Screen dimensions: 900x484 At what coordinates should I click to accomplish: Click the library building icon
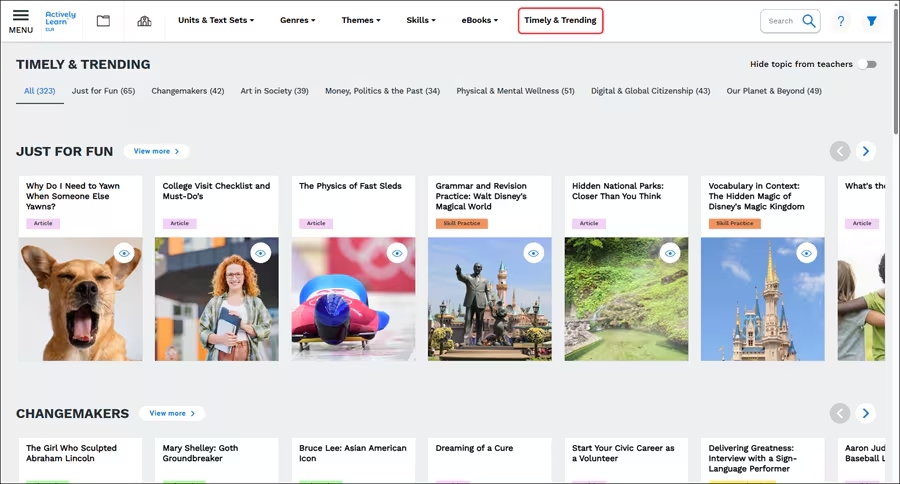click(144, 21)
